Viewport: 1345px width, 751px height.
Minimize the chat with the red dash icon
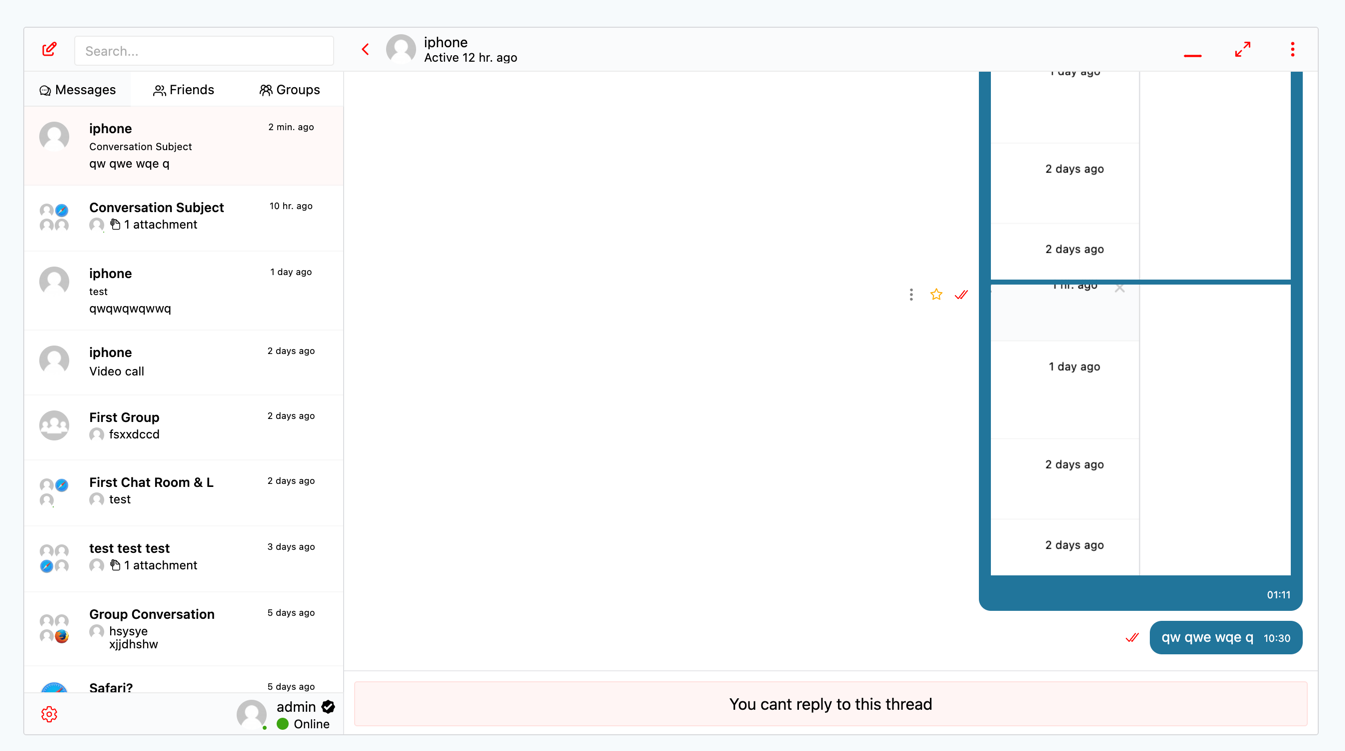coord(1192,52)
